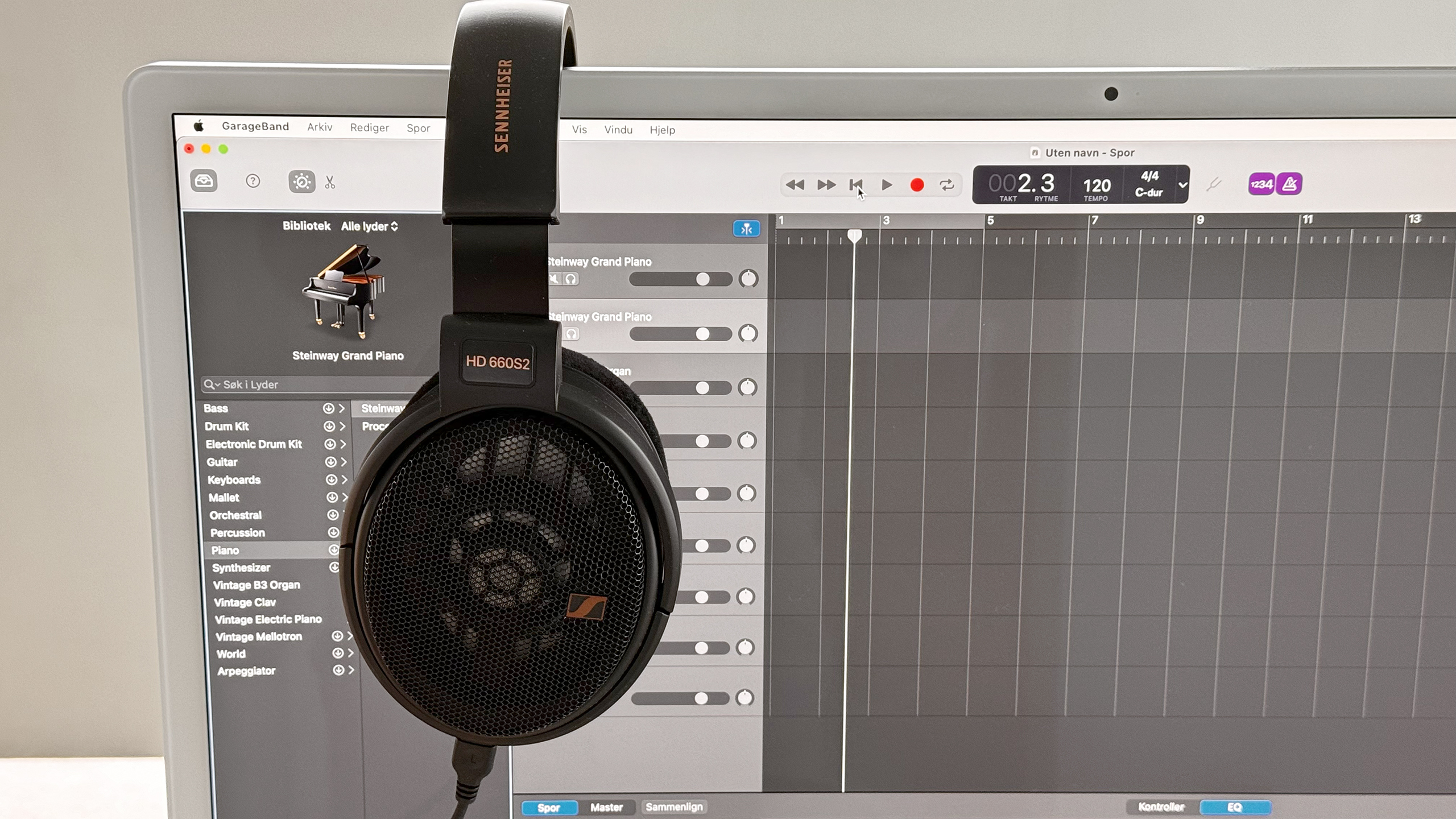Viewport: 1456px width, 819px height.
Task: Expand the Guitar category chevron
Action: (344, 462)
